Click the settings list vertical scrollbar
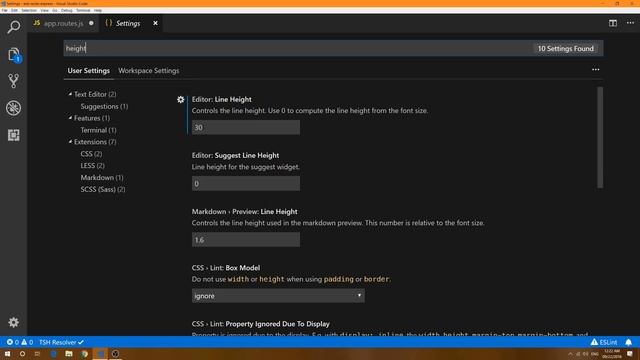 click(x=600, y=137)
